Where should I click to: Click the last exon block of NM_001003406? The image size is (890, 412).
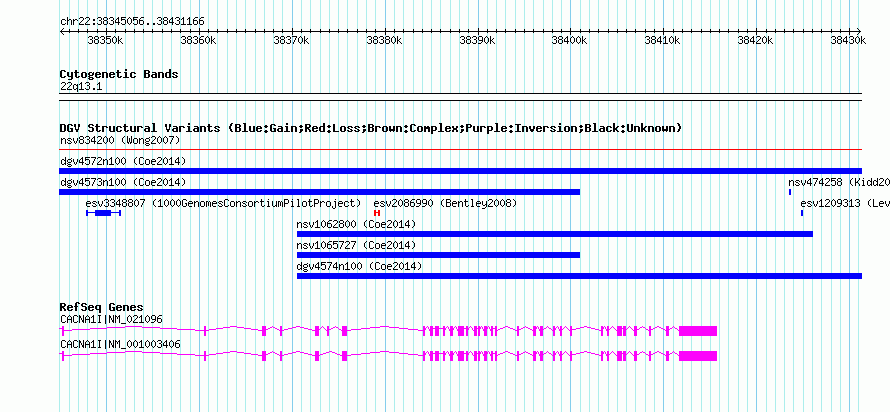pos(698,356)
